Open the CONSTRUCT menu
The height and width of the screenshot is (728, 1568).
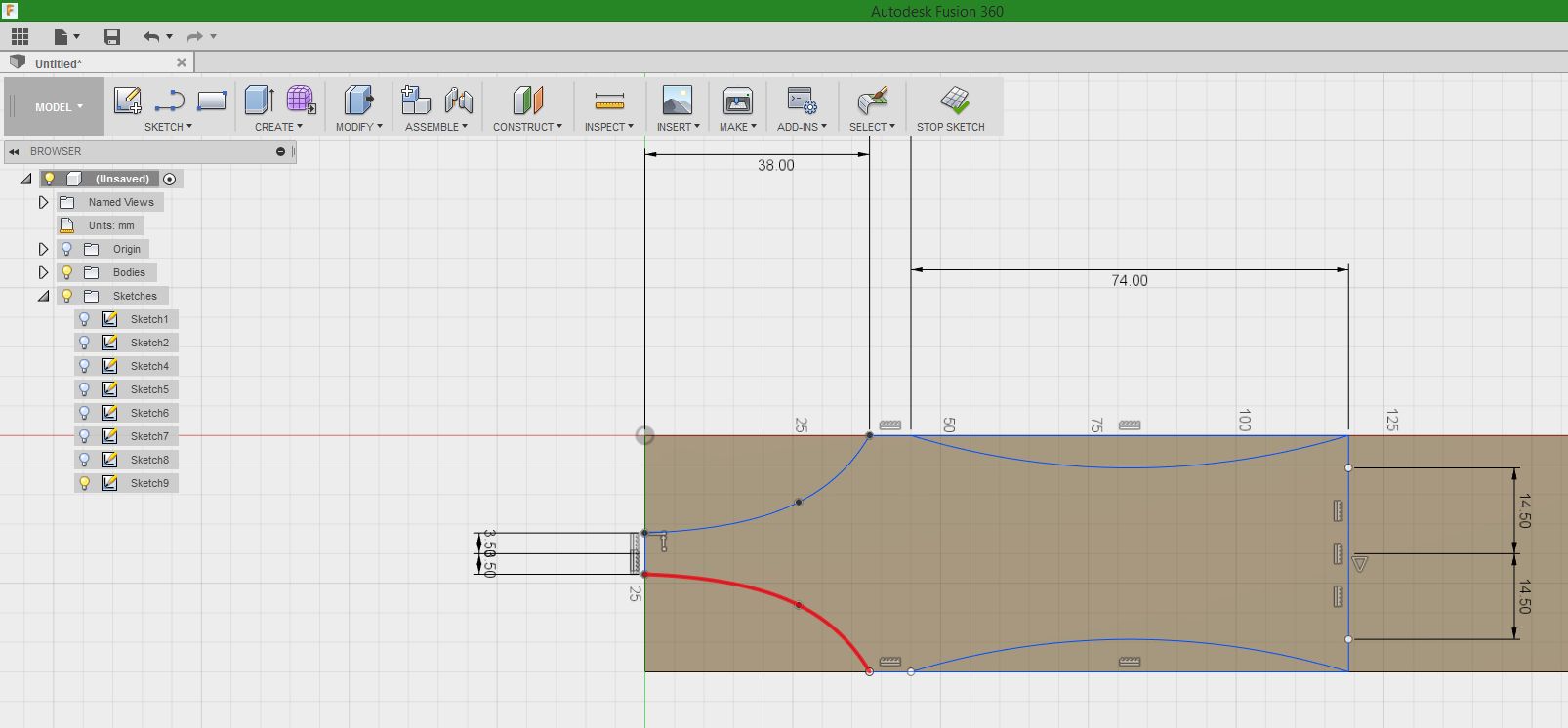click(527, 127)
